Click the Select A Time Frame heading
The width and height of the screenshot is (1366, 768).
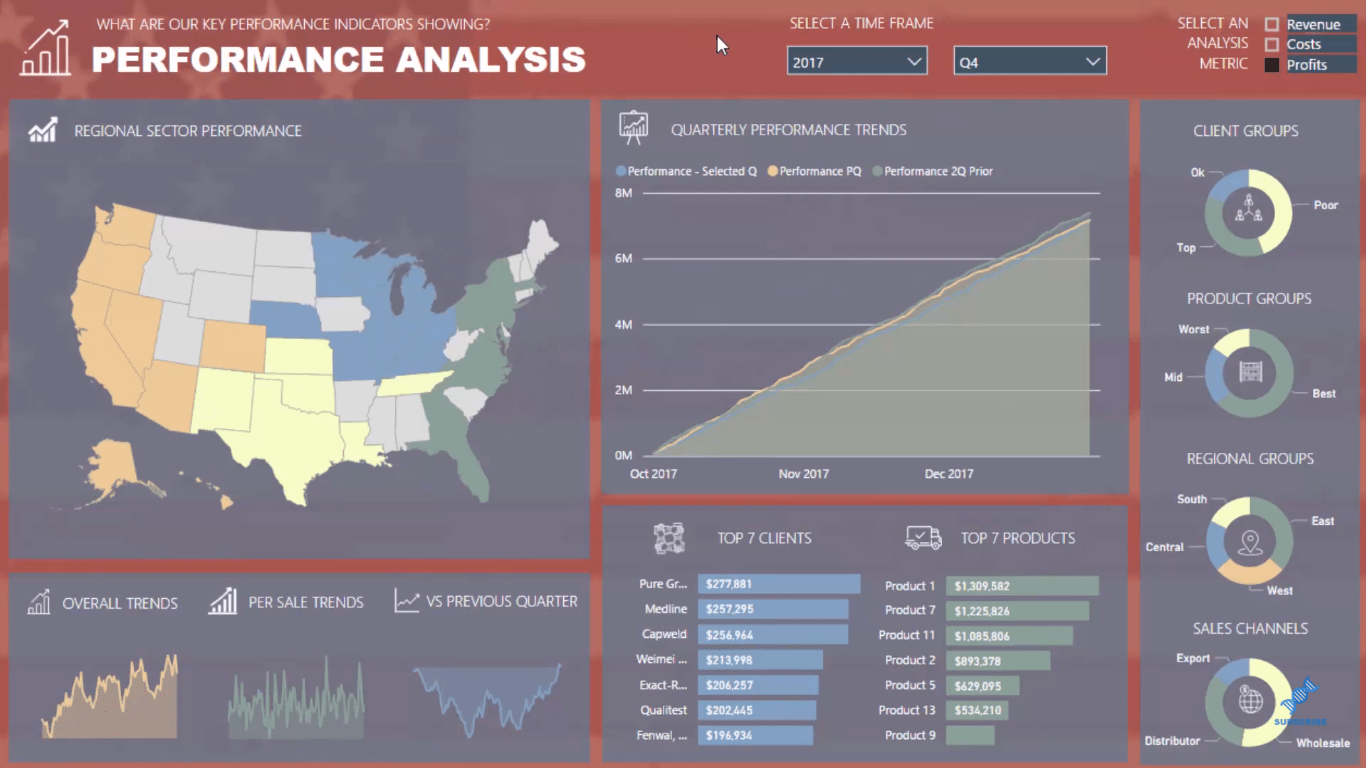[861, 23]
